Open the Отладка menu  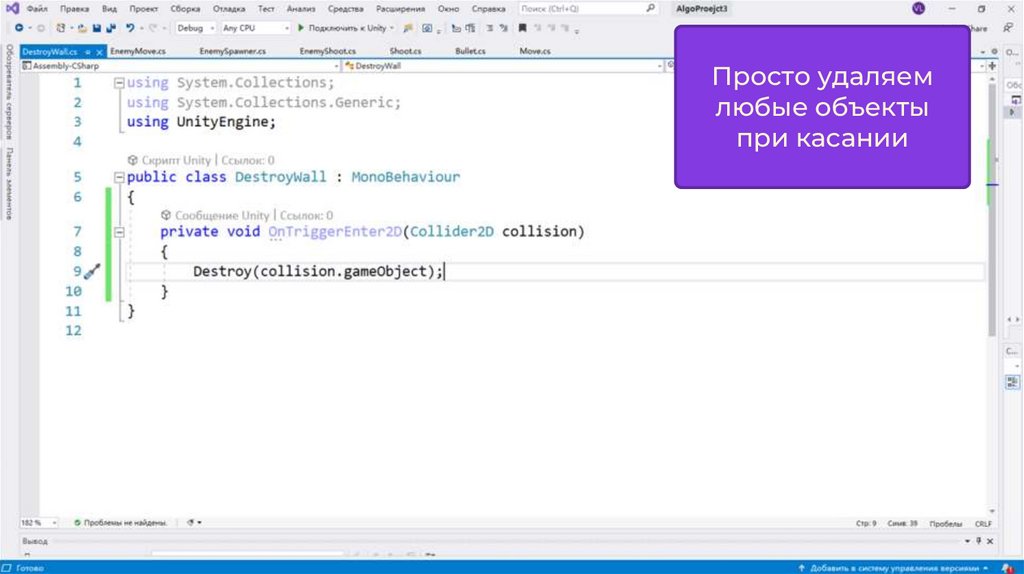pyautogui.click(x=229, y=8)
